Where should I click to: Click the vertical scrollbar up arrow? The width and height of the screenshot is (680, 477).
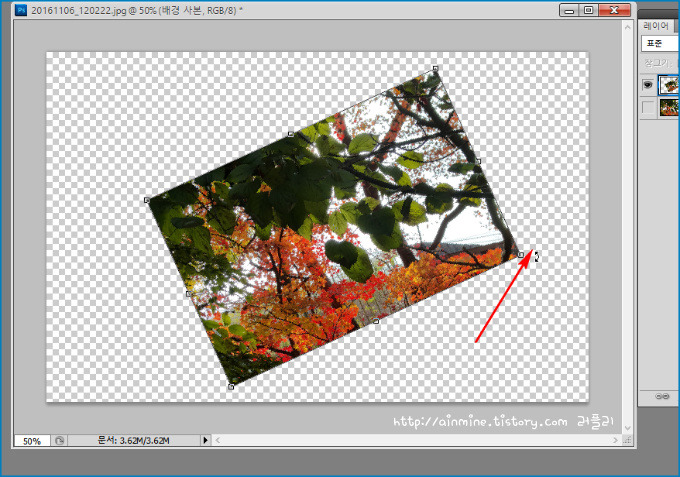[x=628, y=27]
